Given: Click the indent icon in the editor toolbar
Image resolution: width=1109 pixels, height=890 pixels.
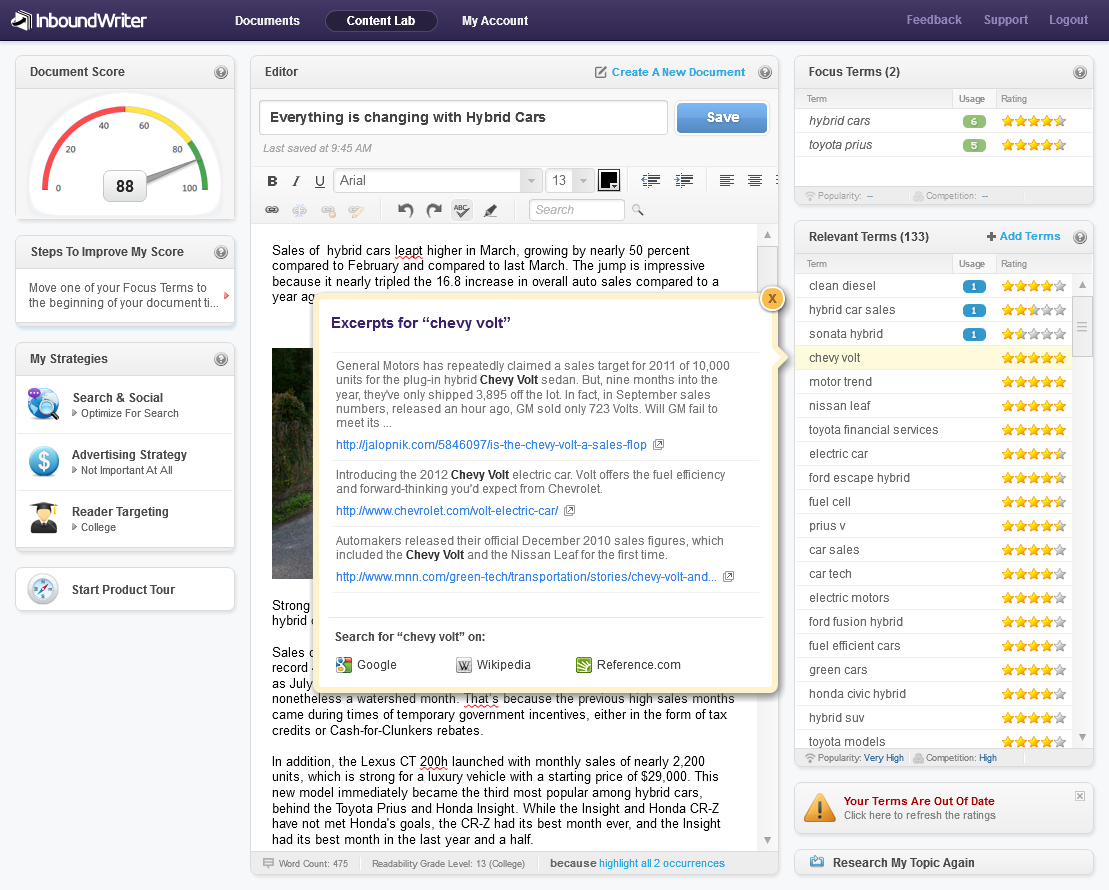Looking at the screenshot, I should (683, 180).
